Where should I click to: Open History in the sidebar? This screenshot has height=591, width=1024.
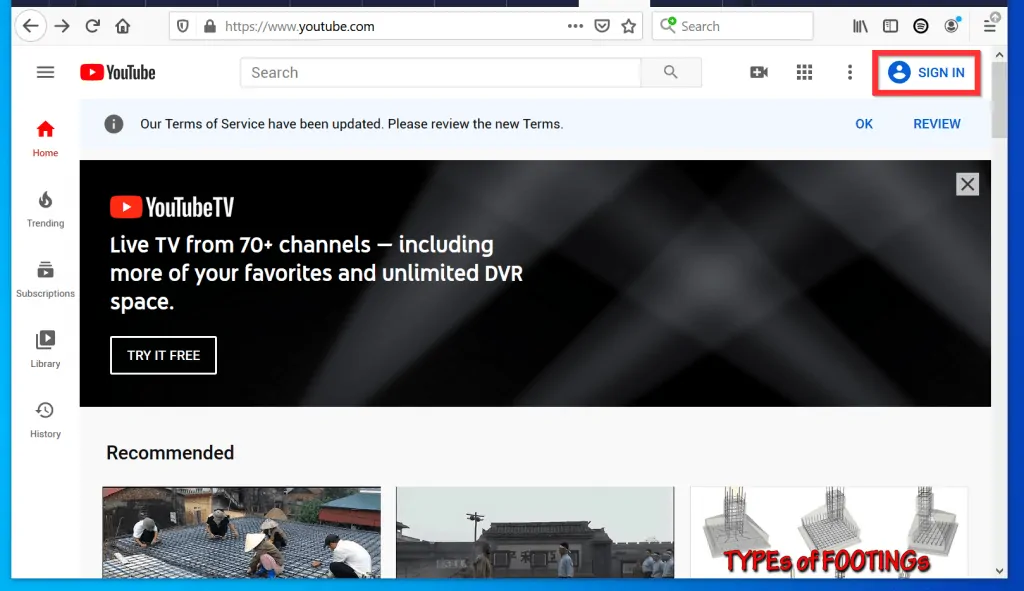(45, 420)
